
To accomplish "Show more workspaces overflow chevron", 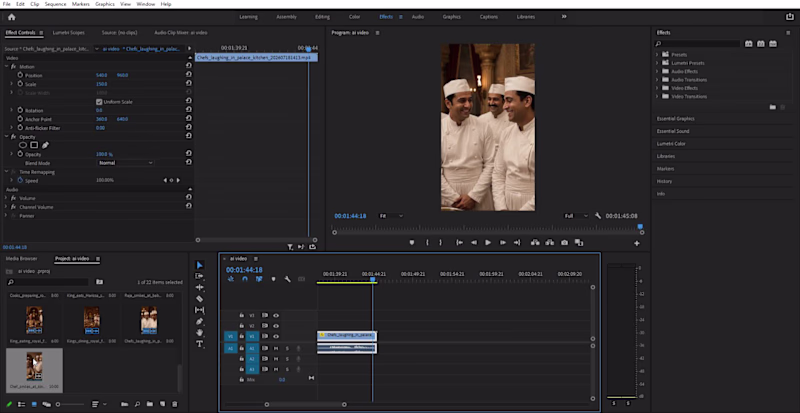I will 564,17.
